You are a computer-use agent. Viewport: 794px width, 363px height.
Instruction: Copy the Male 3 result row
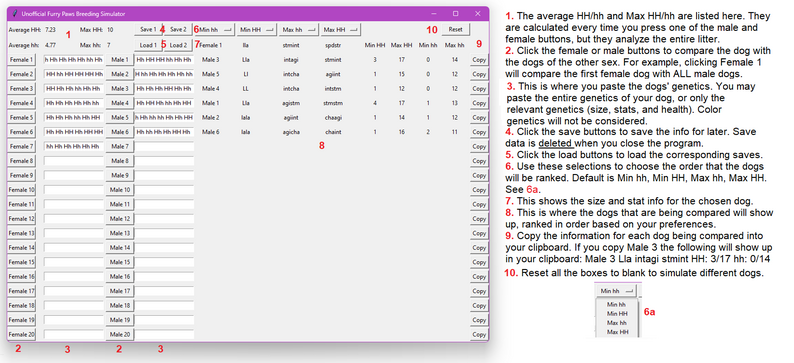tap(479, 60)
